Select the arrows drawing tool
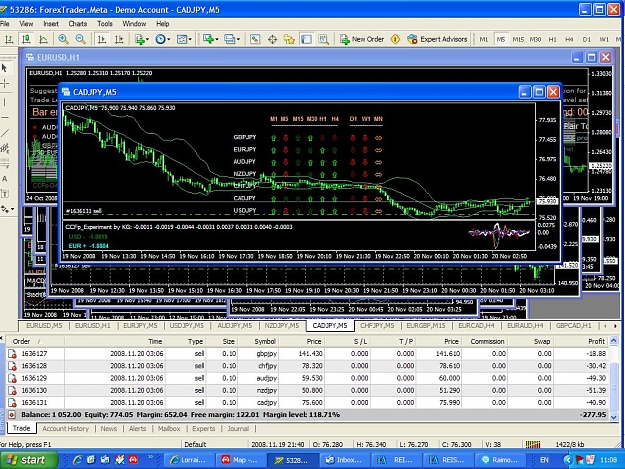This screenshot has height=469, width=625. [4, 209]
